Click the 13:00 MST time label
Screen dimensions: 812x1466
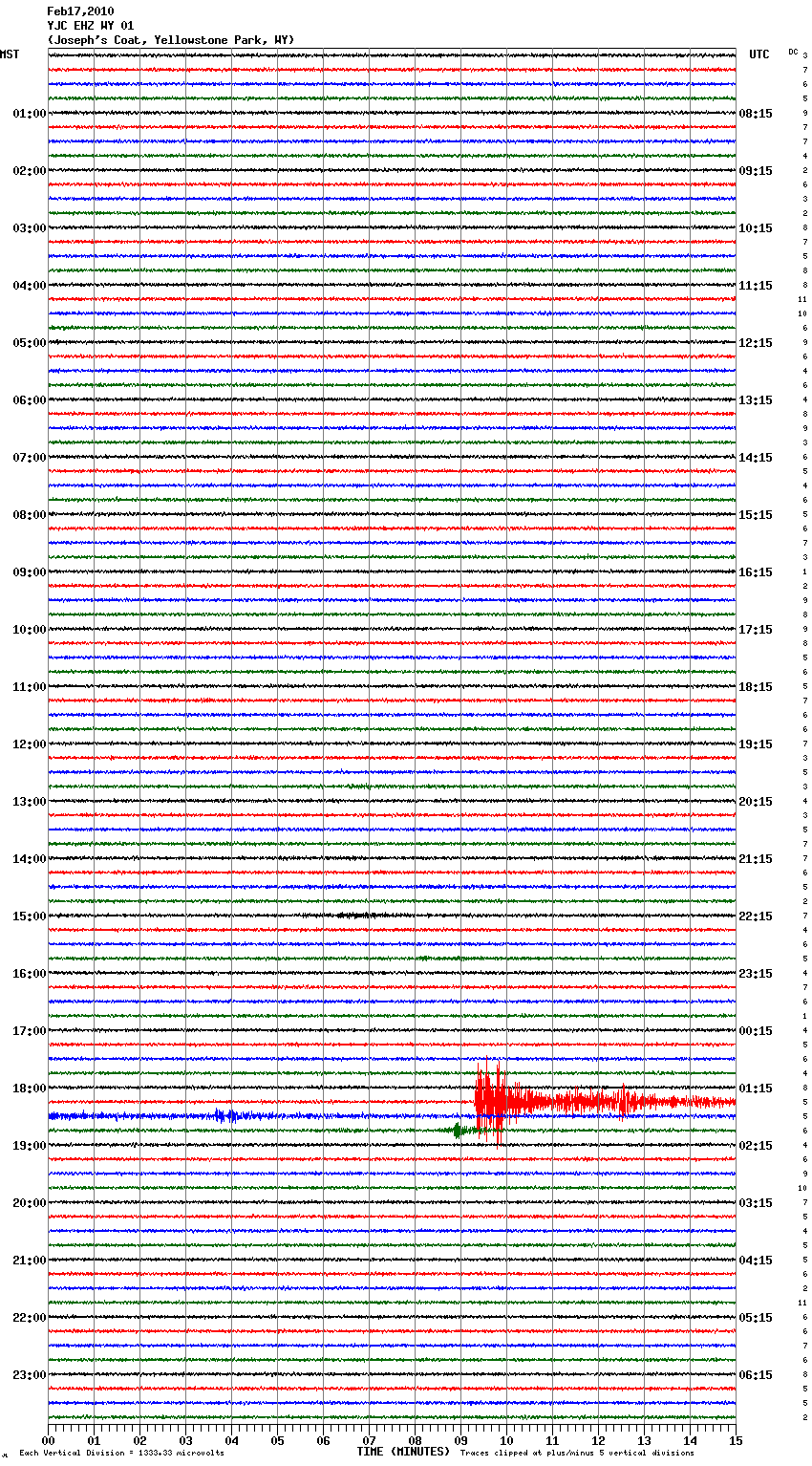click(29, 802)
